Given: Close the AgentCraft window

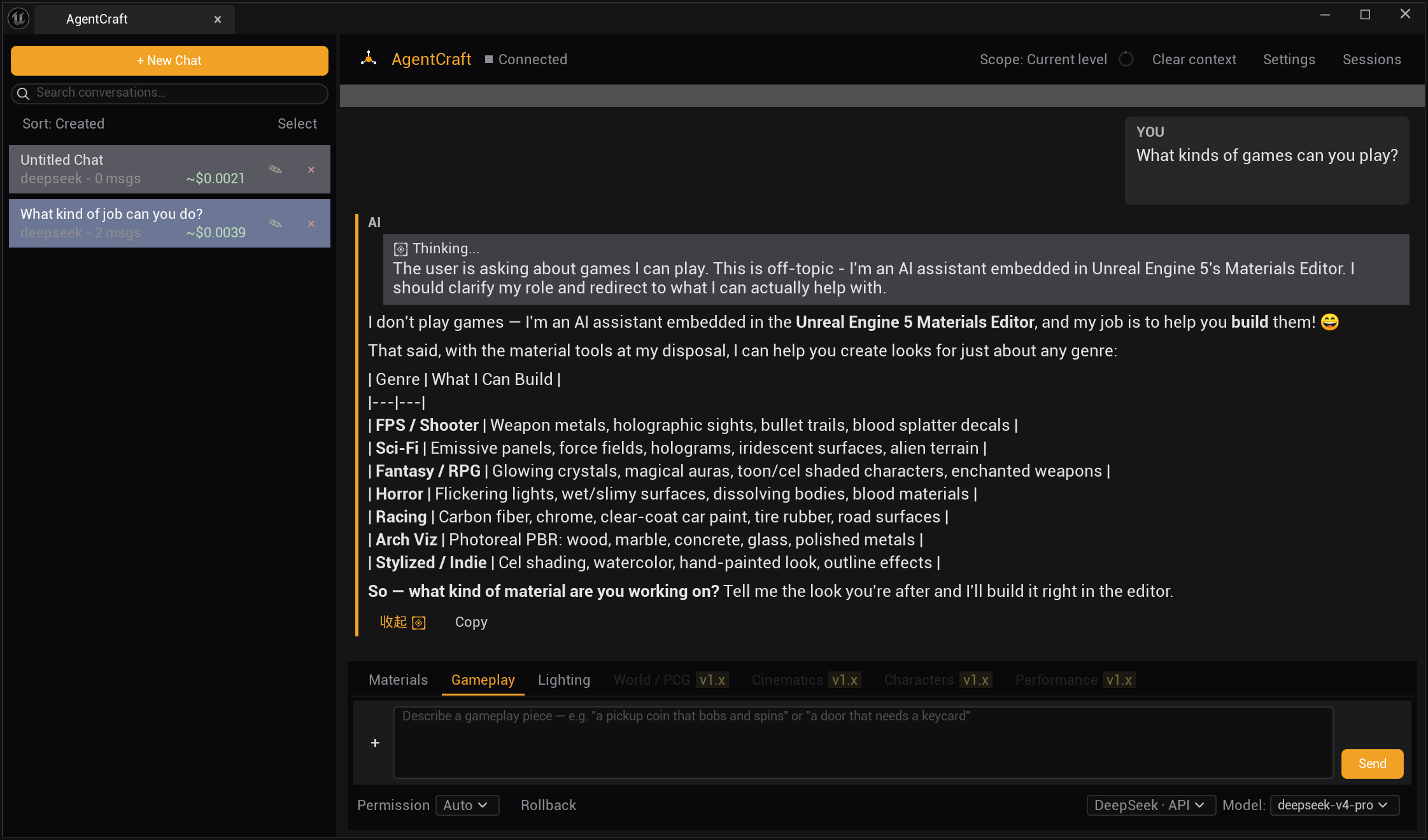Looking at the screenshot, I should pos(1406,14).
